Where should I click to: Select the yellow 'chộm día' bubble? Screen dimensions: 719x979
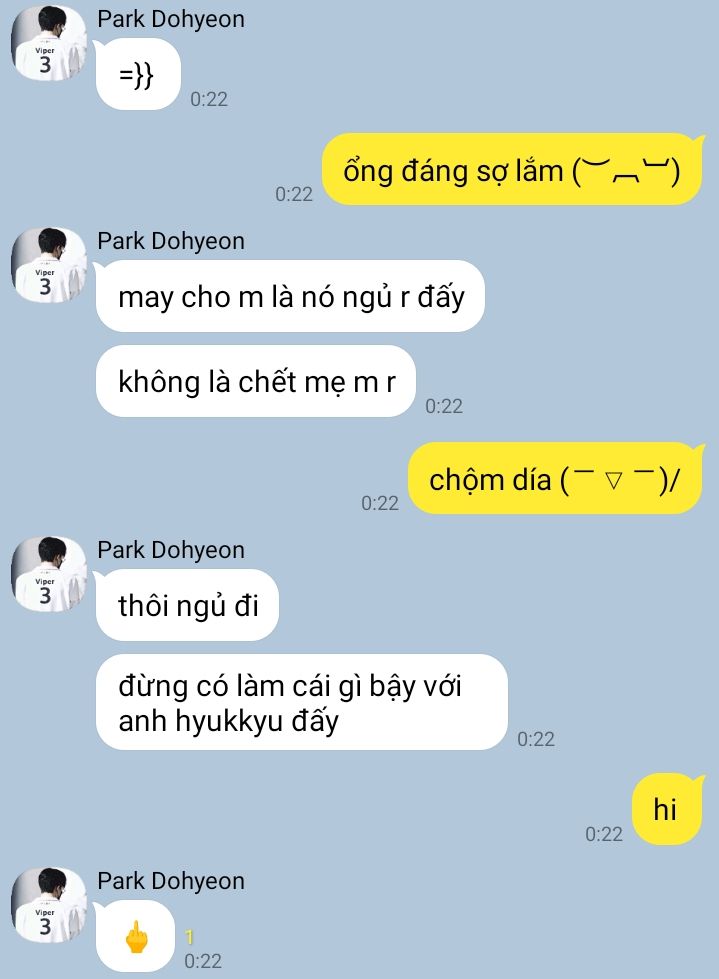555,478
